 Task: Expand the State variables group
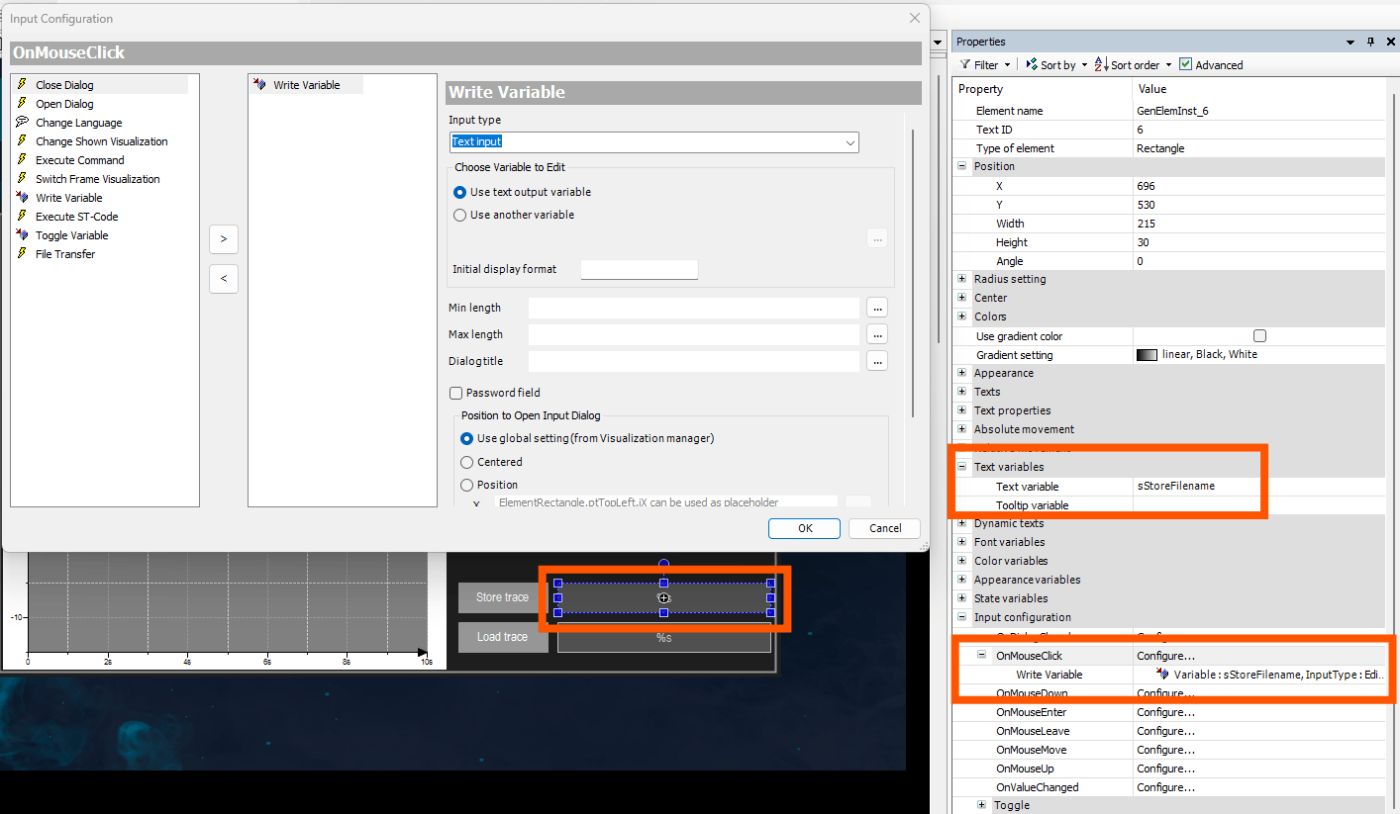click(x=962, y=598)
